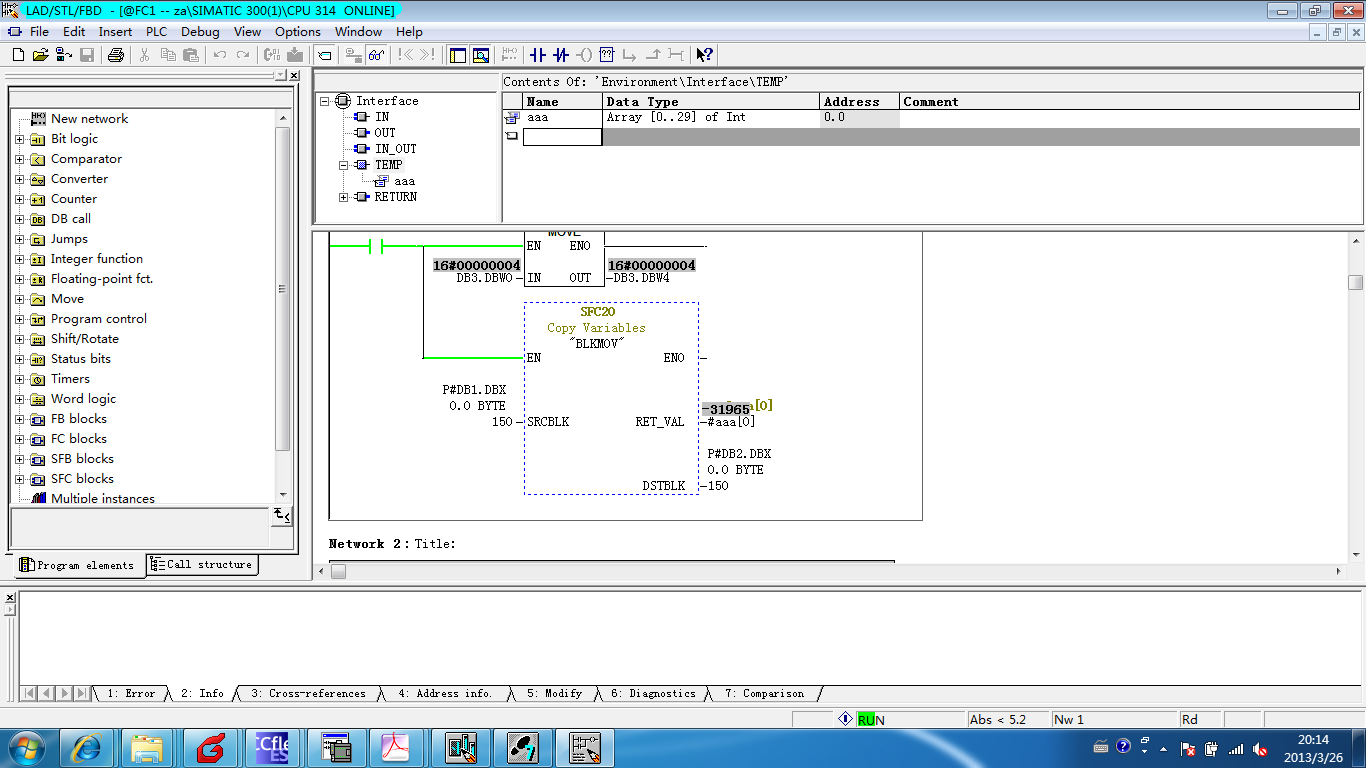Switch to the Call structure tab

coord(201,565)
